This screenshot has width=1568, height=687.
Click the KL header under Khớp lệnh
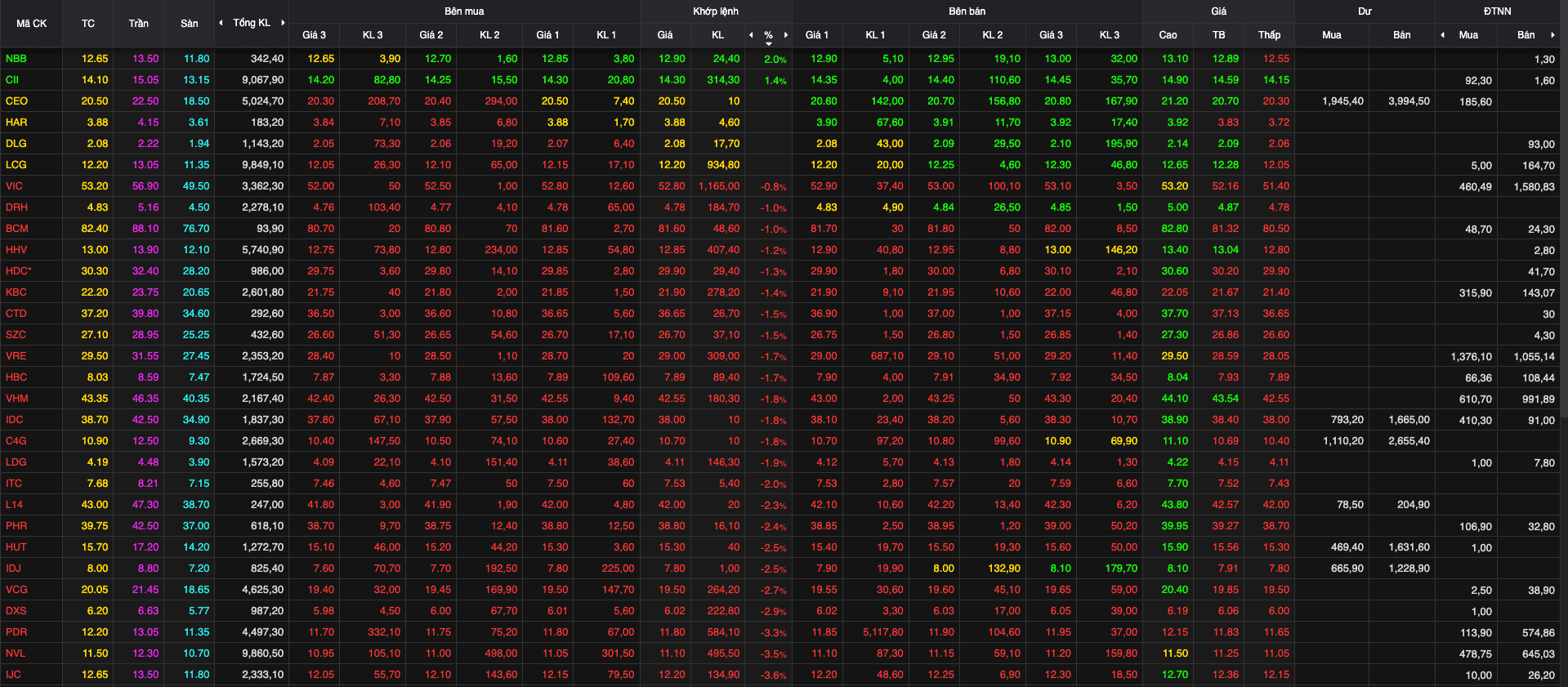click(717, 35)
